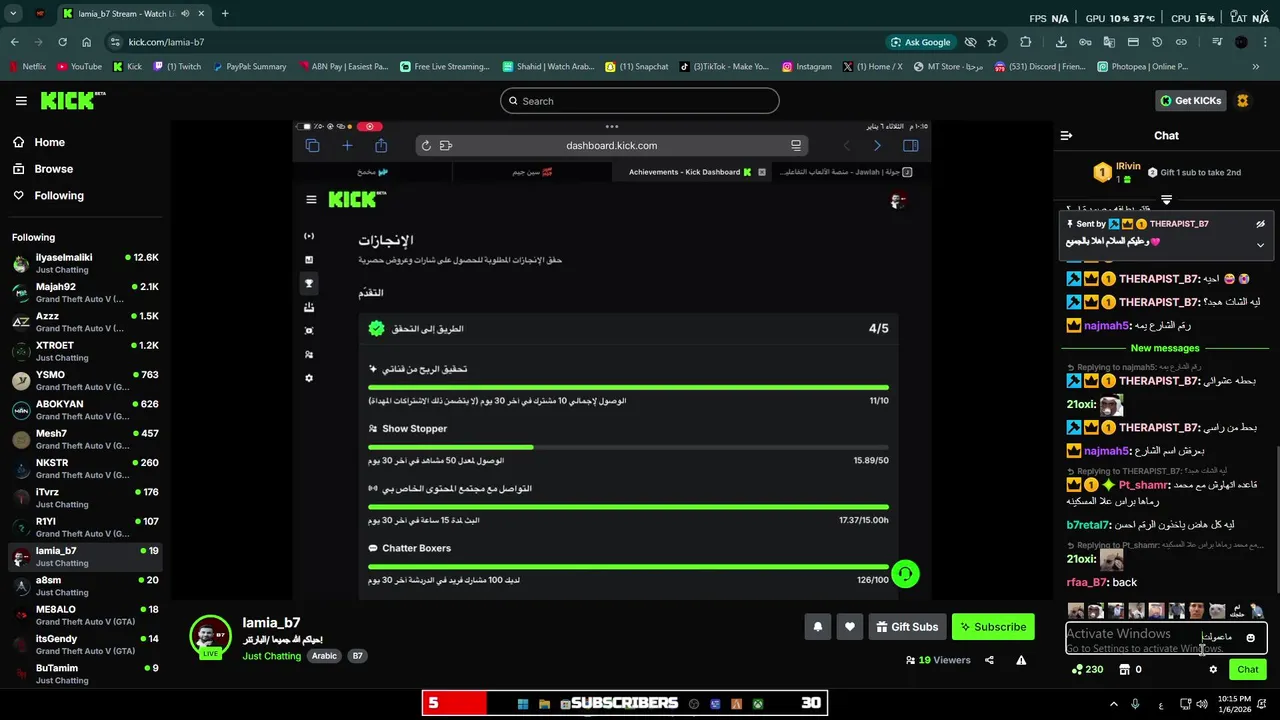Image resolution: width=1280 pixels, height=720 pixels.
Task: Open the Kick sidebar hamburger menu
Action: point(21,101)
